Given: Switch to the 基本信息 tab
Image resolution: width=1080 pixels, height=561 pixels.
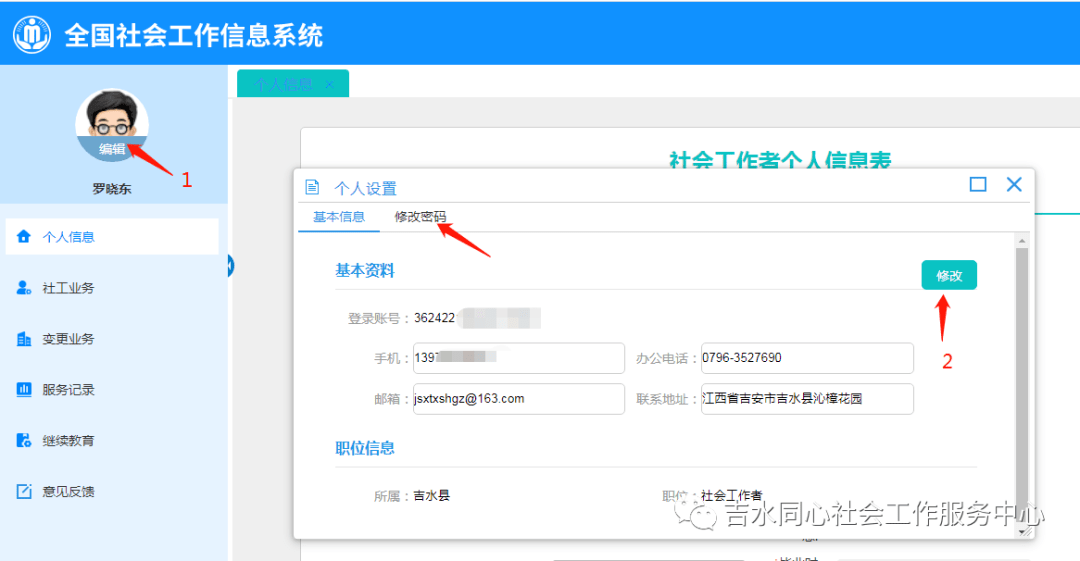Looking at the screenshot, I should (339, 217).
